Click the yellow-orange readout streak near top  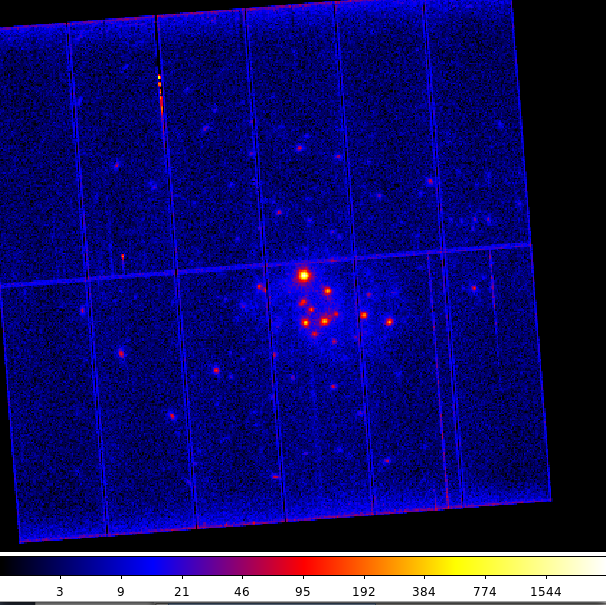160,94
